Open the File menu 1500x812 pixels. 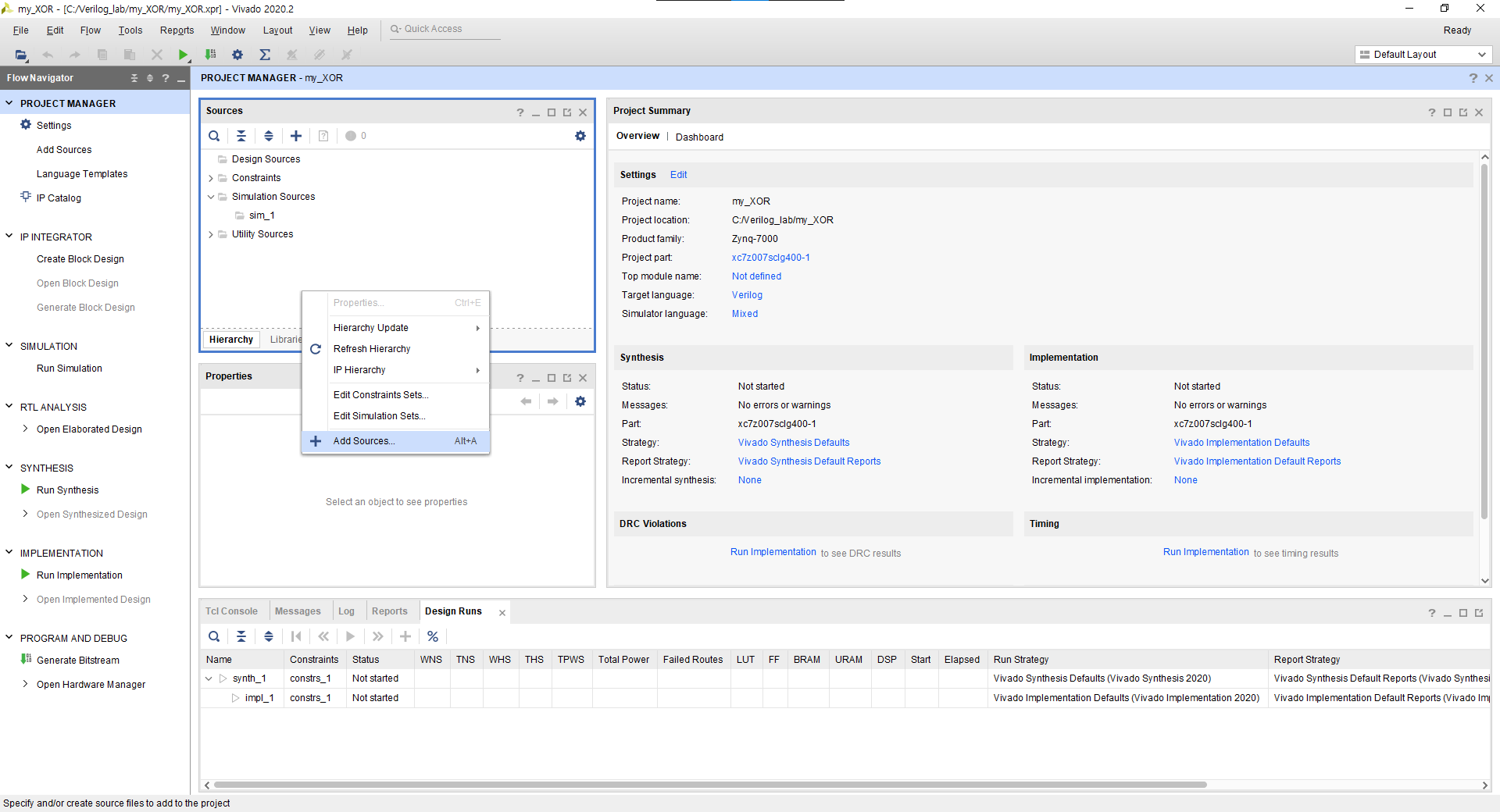point(21,30)
